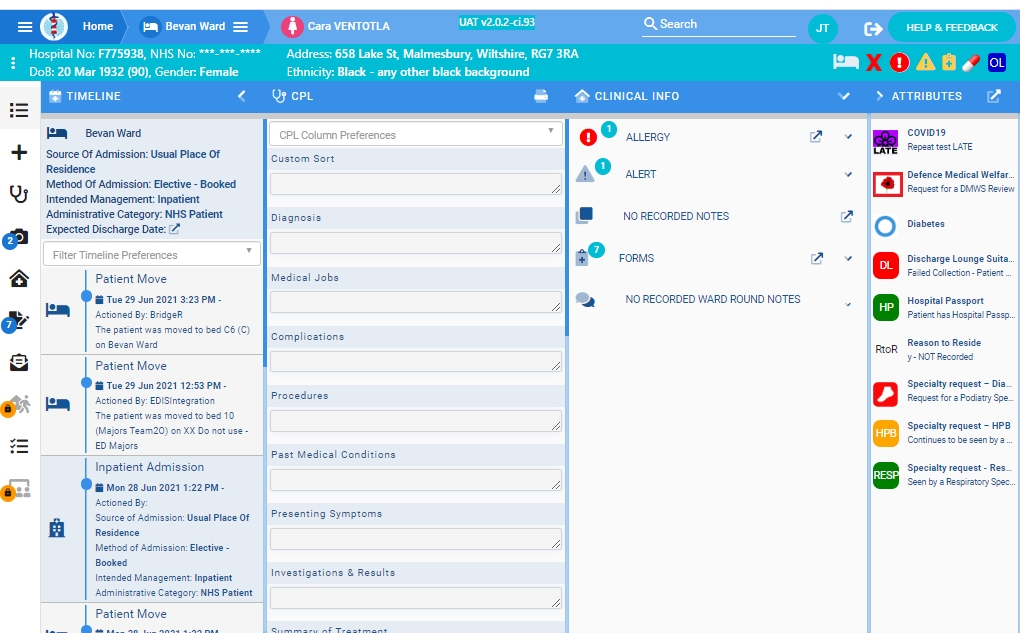Collapse the Timeline panel chevron
This screenshot has height=633, width=1020.
tap(241, 96)
